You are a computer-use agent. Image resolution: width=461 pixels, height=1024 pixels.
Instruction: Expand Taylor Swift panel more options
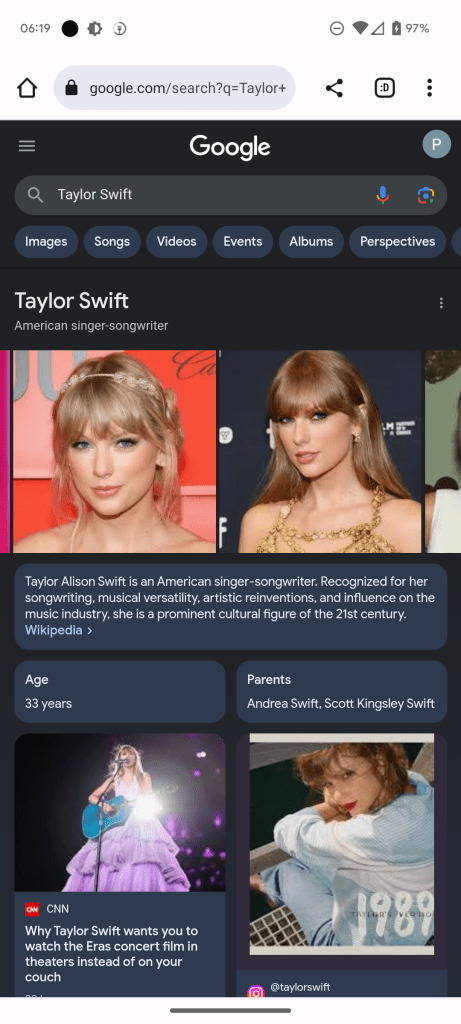[x=441, y=303]
